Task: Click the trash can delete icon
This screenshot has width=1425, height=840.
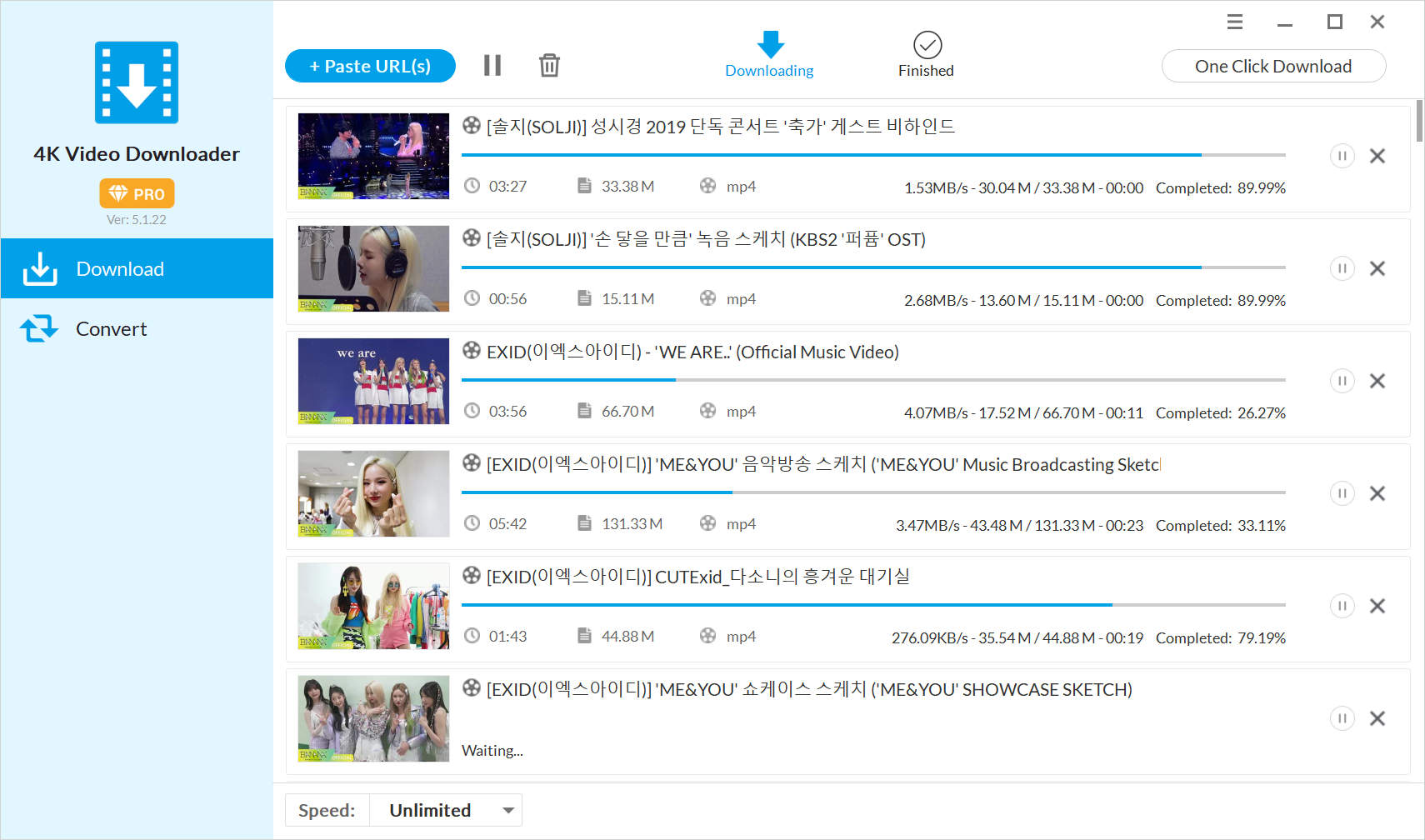Action: click(x=549, y=65)
